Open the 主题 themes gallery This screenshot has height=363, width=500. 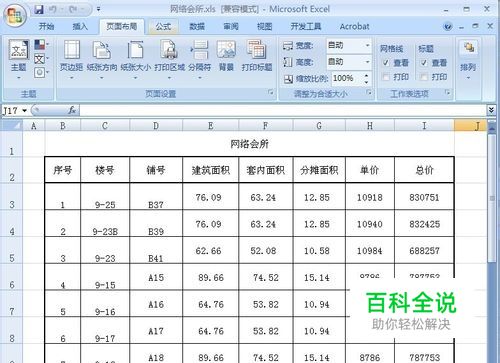[19, 59]
